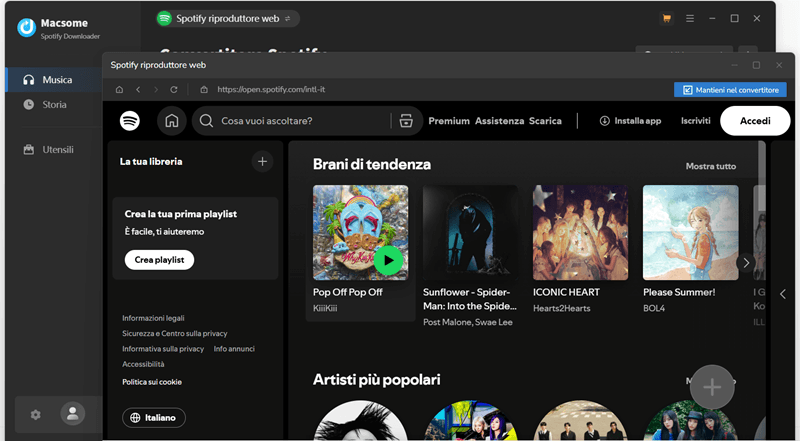Open Accessibilità link
Image resolution: width=800 pixels, height=441 pixels.
pos(143,364)
